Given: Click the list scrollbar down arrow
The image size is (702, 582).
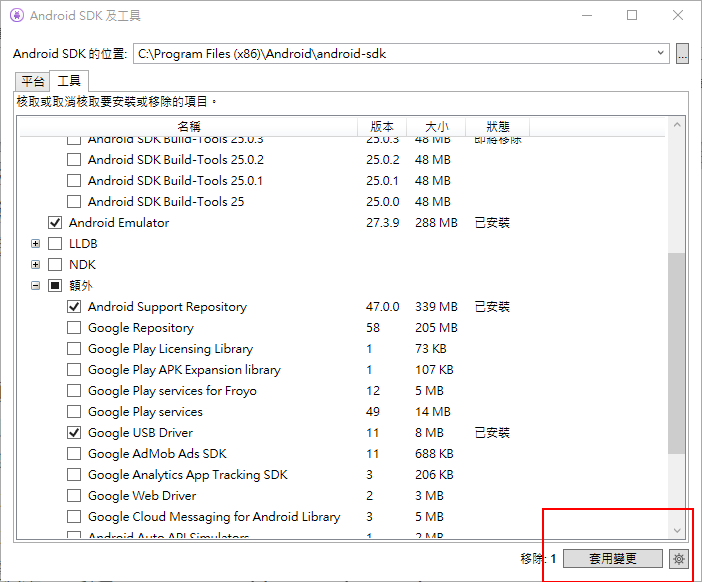Looking at the screenshot, I should (677, 531).
